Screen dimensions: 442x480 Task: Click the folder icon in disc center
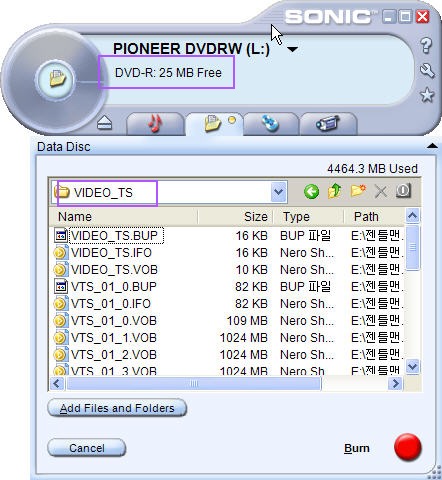coord(57,79)
